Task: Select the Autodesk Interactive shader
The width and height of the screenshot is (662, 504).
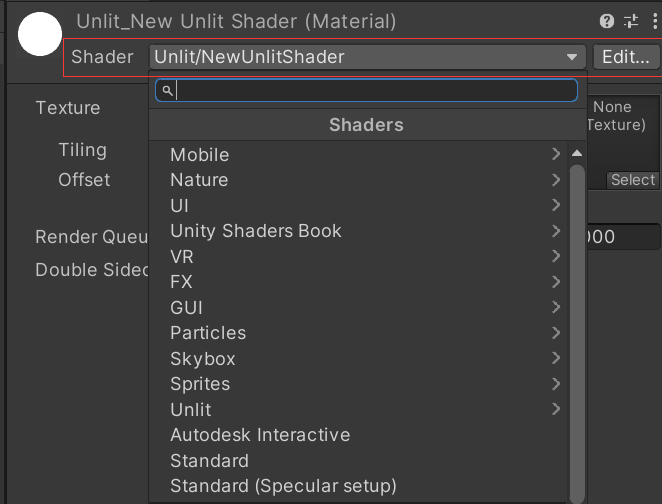Action: [359, 435]
